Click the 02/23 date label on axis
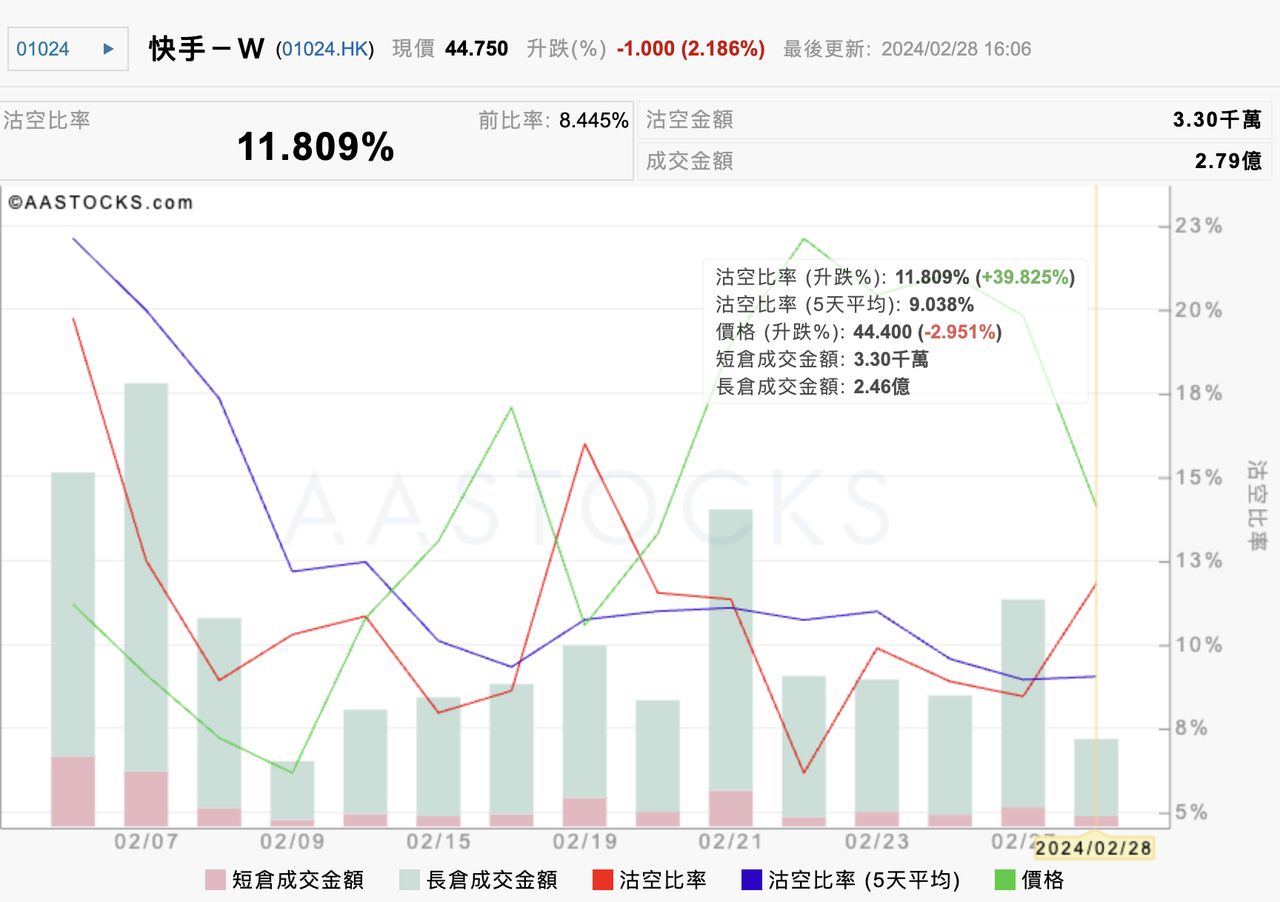1280x902 pixels. click(x=877, y=841)
